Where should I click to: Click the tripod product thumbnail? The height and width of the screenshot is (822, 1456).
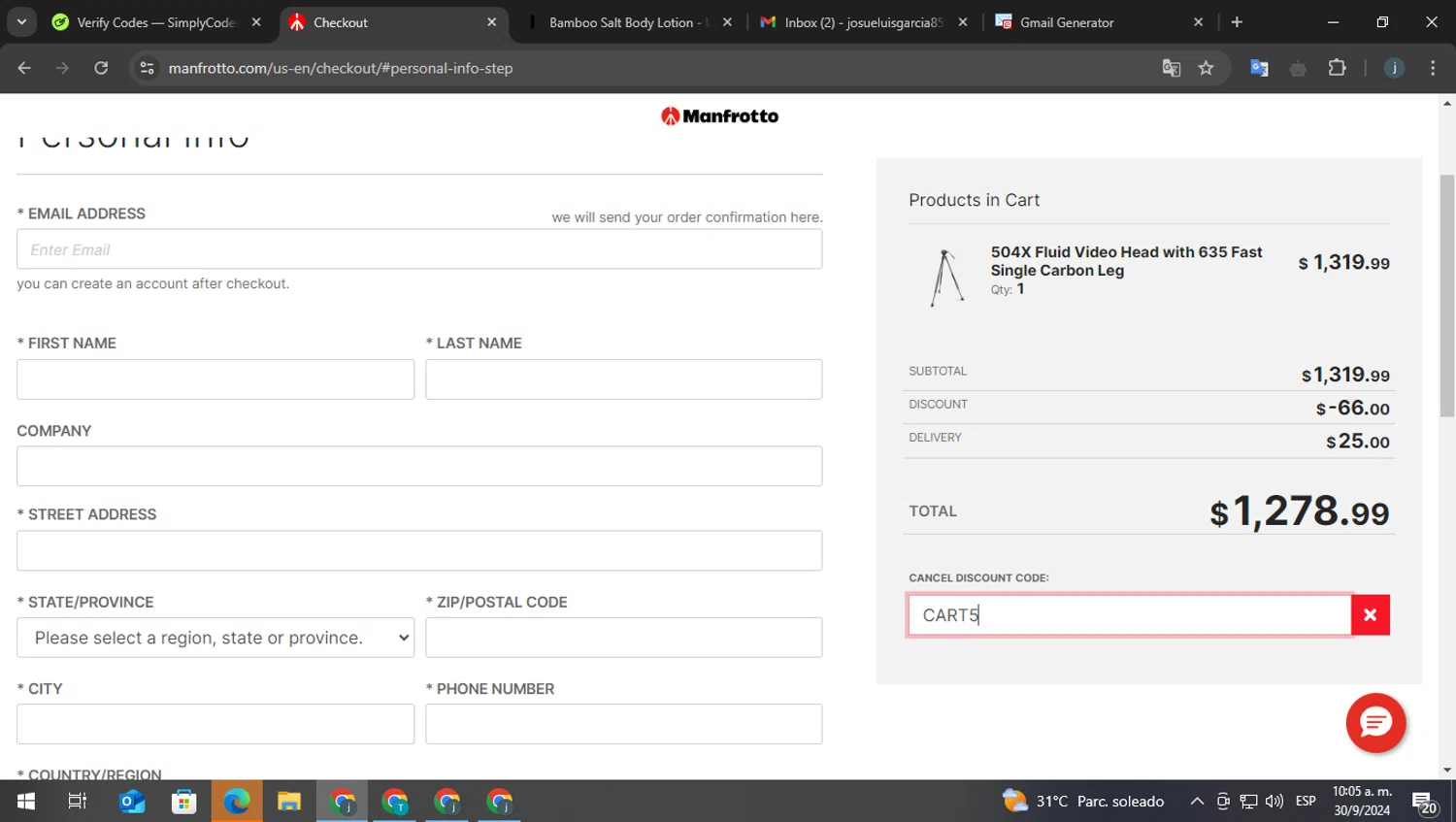[x=946, y=278]
